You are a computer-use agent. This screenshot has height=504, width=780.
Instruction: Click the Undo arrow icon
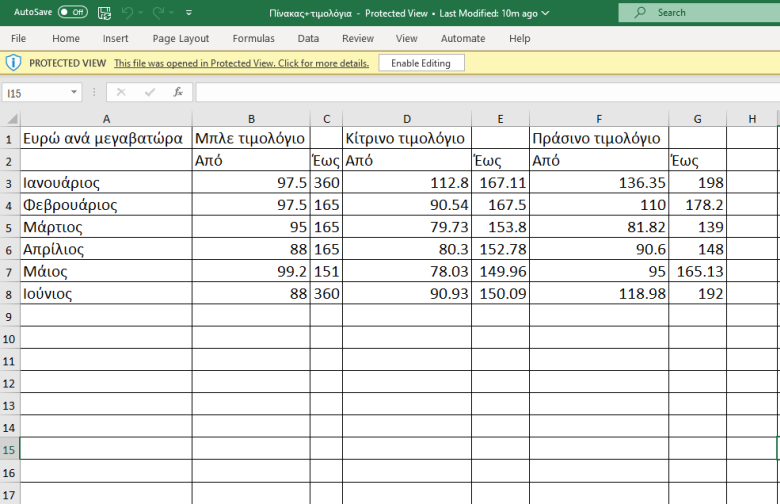[x=127, y=13]
